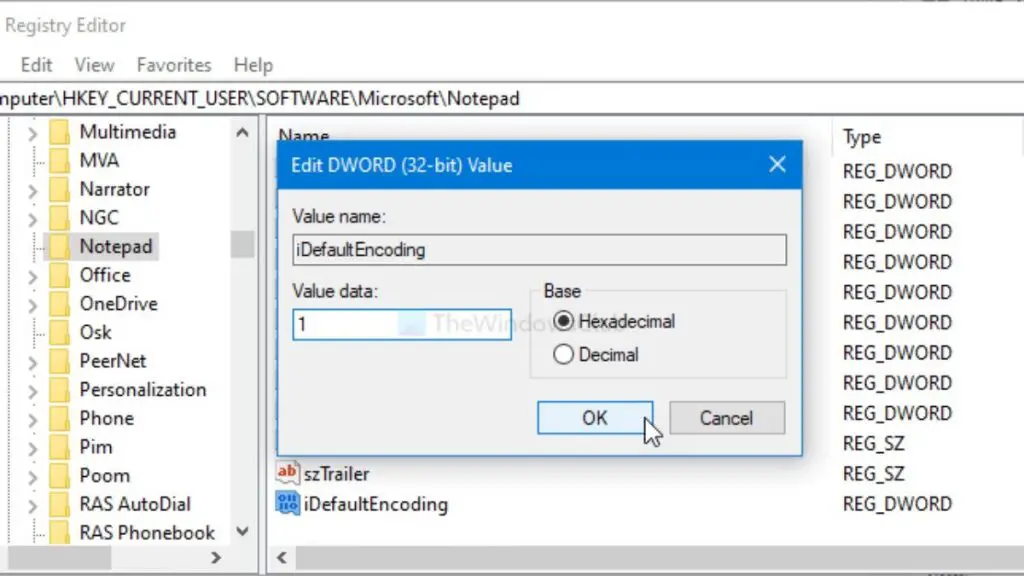Image resolution: width=1024 pixels, height=576 pixels.
Task: Close the Edit DWORD dialog
Action: point(777,165)
